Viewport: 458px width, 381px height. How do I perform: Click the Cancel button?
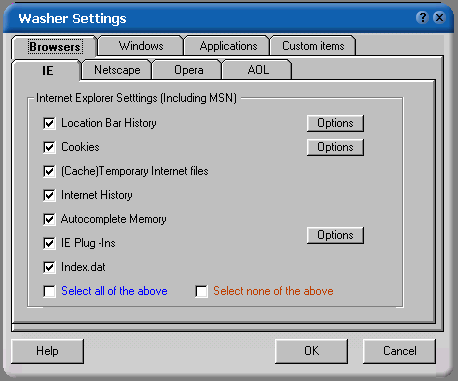[x=399, y=351]
